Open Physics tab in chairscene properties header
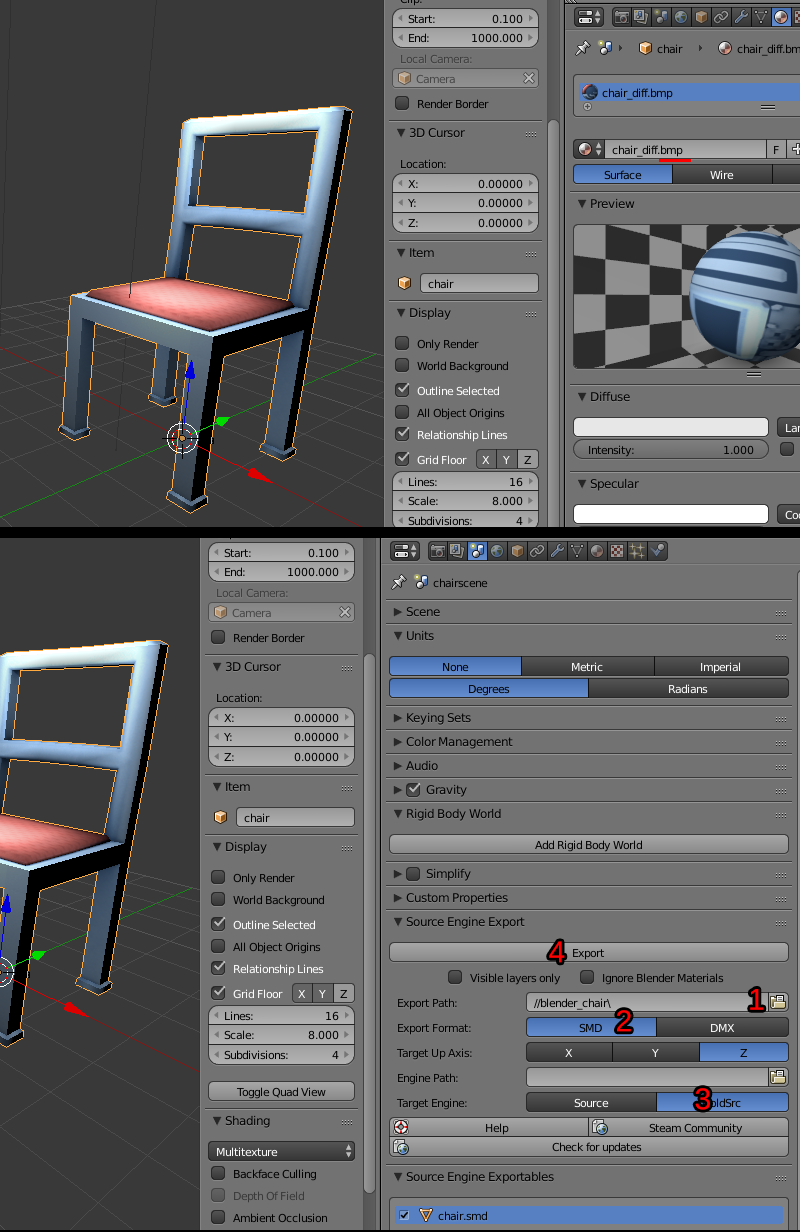 (657, 551)
